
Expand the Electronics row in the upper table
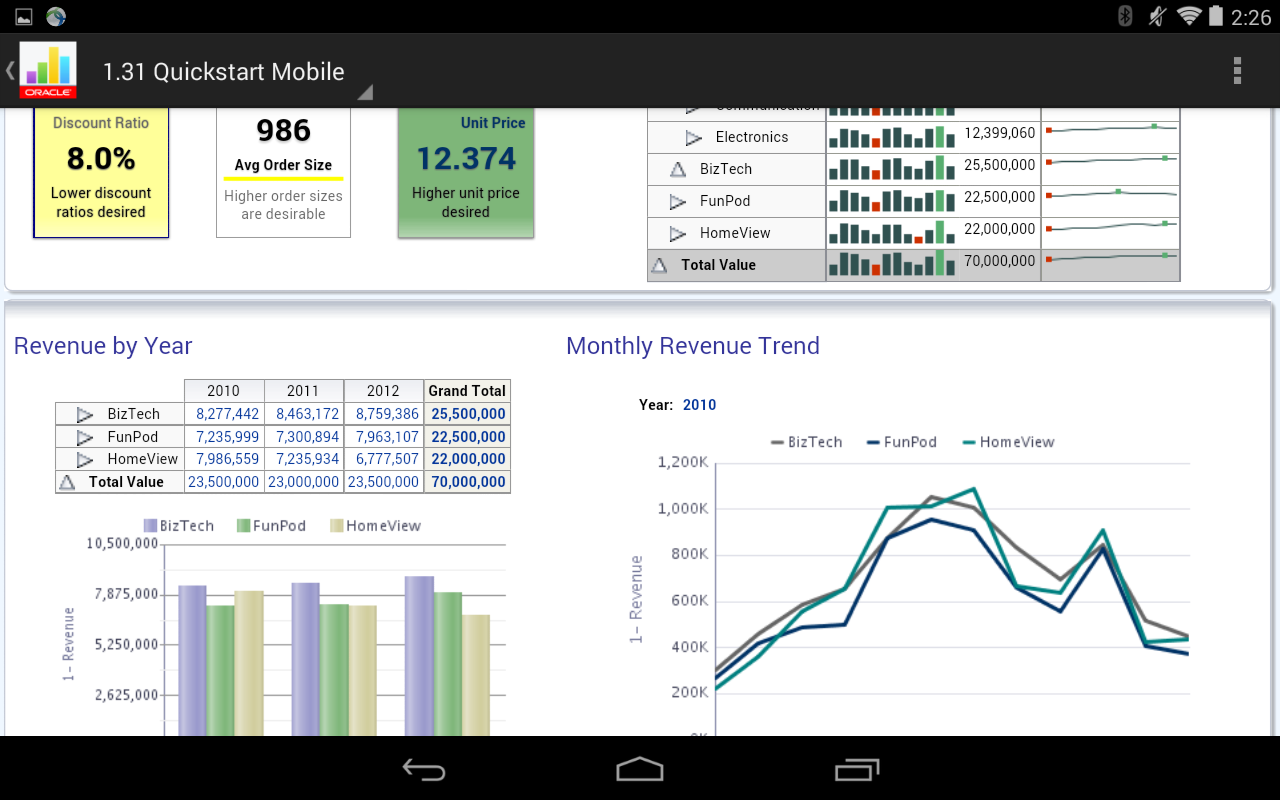694,138
